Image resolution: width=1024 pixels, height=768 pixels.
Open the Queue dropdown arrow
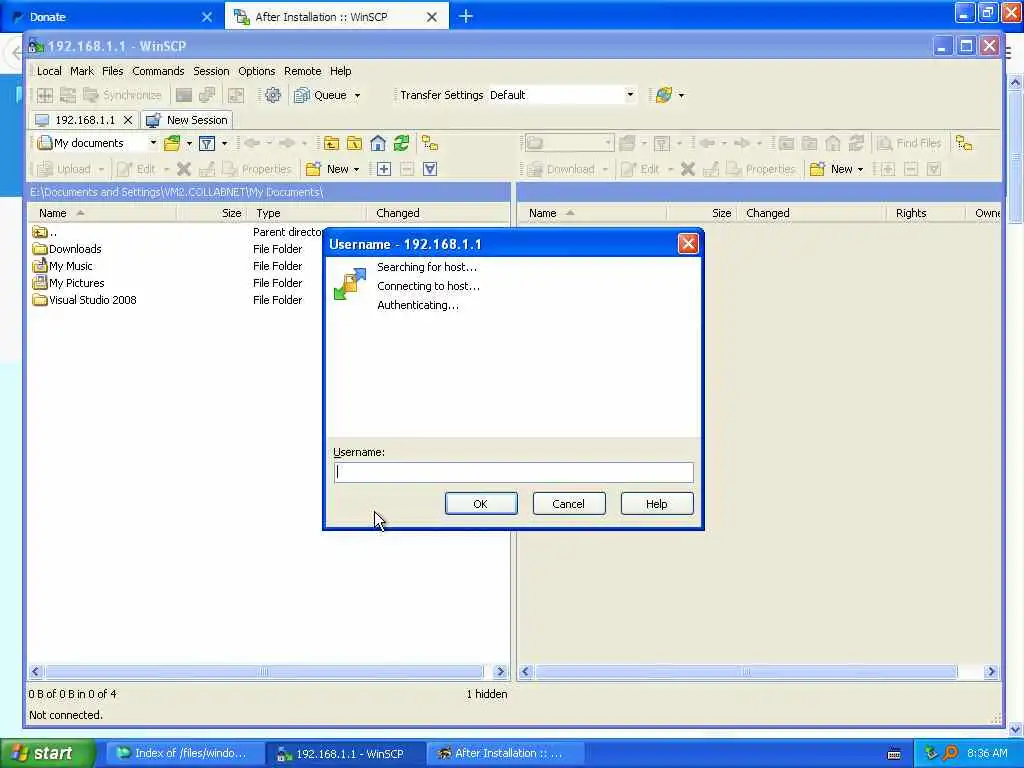pos(357,95)
